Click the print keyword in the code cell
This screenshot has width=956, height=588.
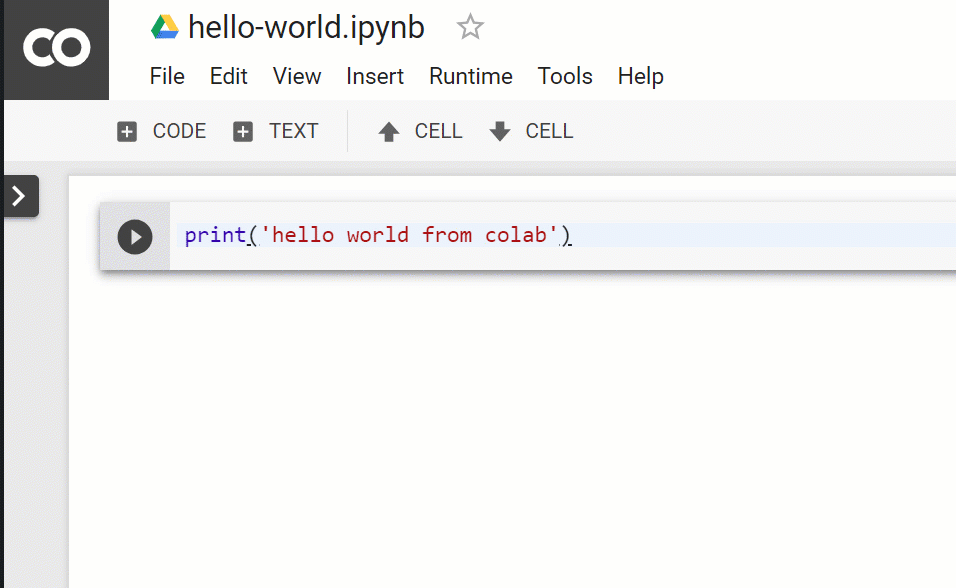(x=215, y=235)
